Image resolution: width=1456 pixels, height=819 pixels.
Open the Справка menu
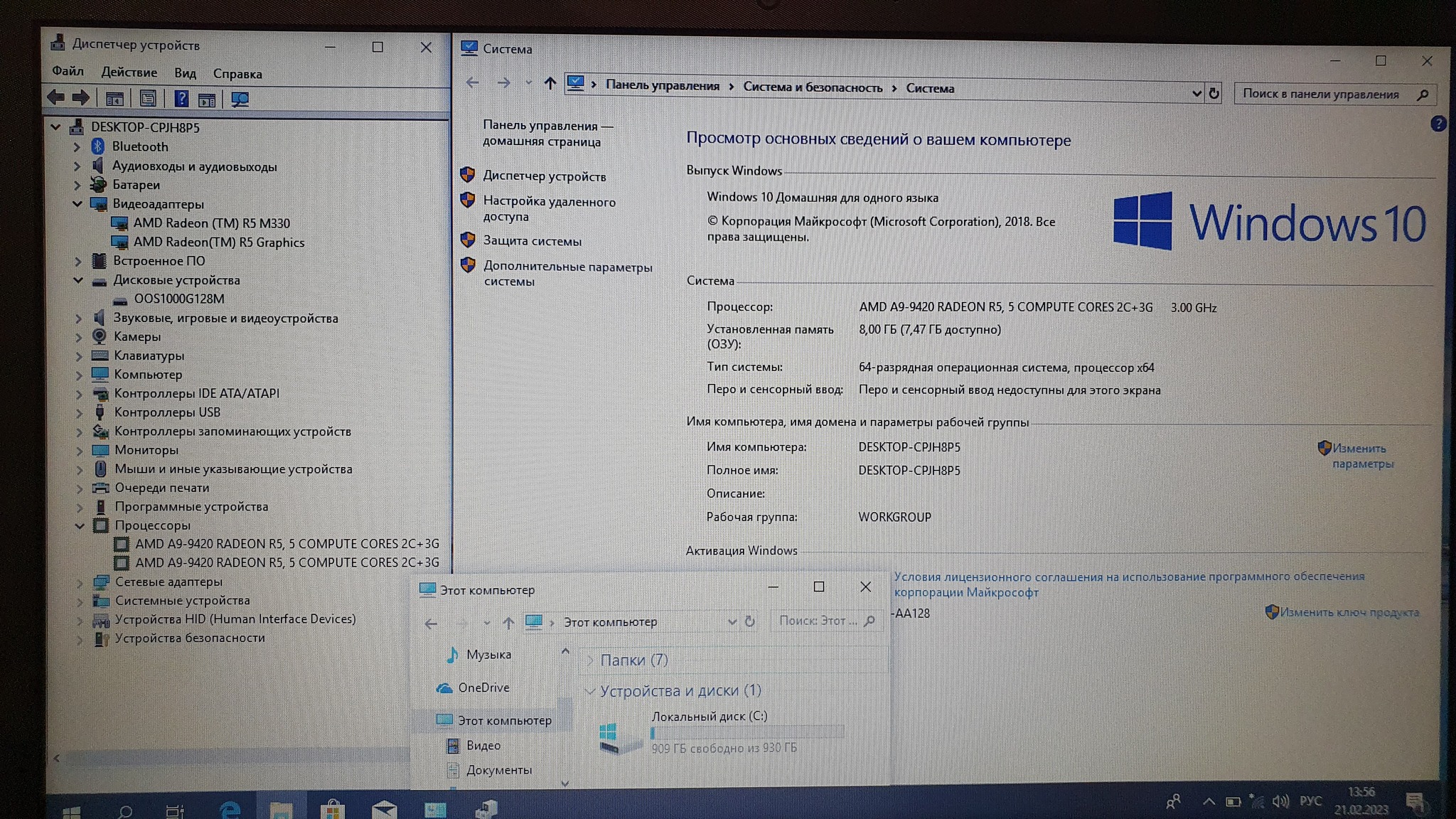237,74
